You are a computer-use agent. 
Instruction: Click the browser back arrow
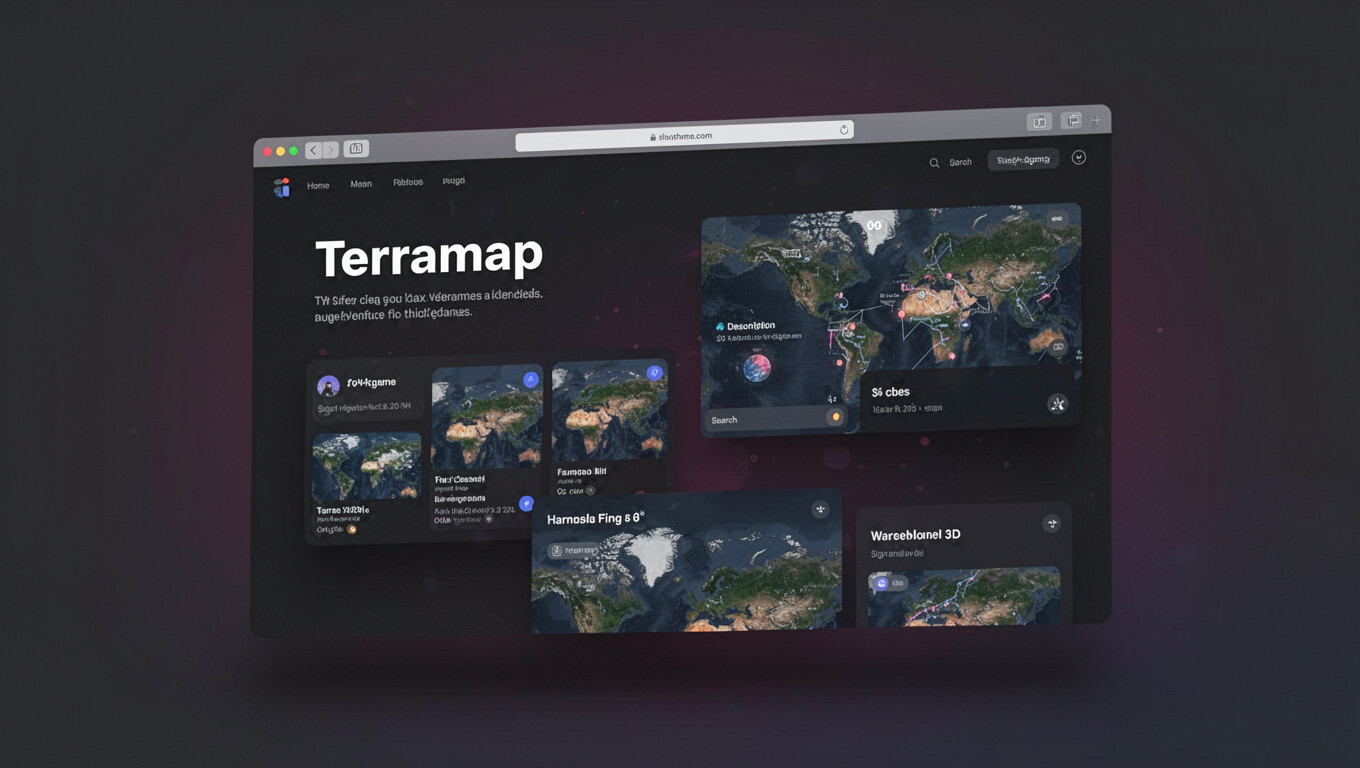click(313, 150)
